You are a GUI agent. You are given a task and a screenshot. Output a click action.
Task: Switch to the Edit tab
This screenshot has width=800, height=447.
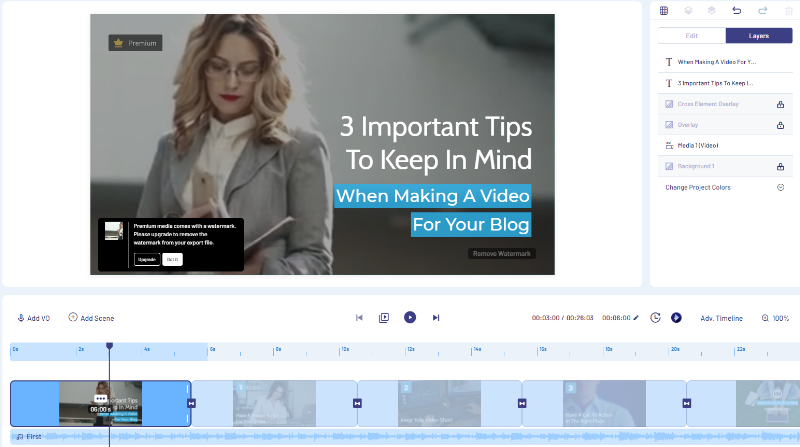tap(691, 36)
